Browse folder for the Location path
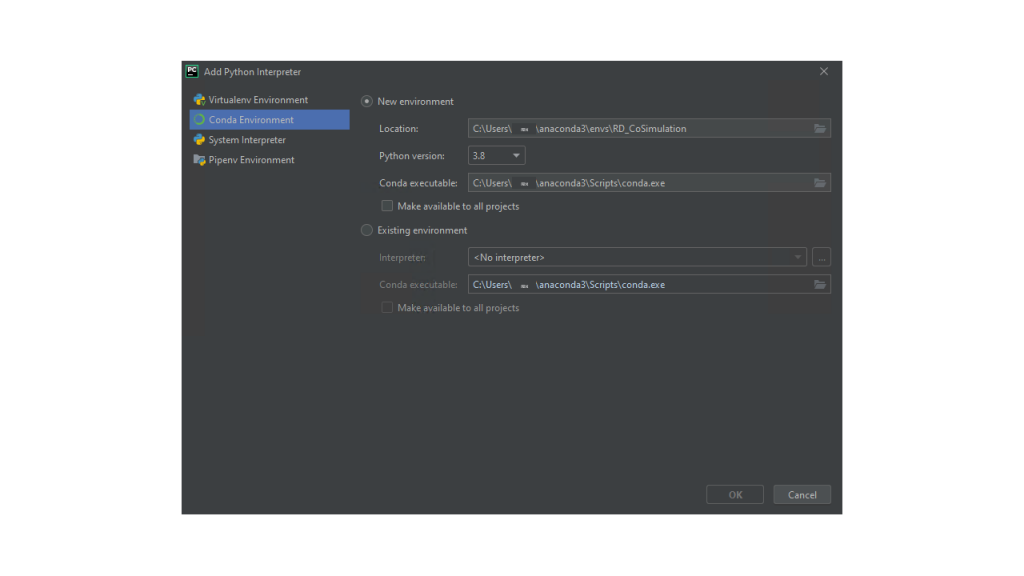Image resolution: width=1024 pixels, height=576 pixels. pos(820,129)
